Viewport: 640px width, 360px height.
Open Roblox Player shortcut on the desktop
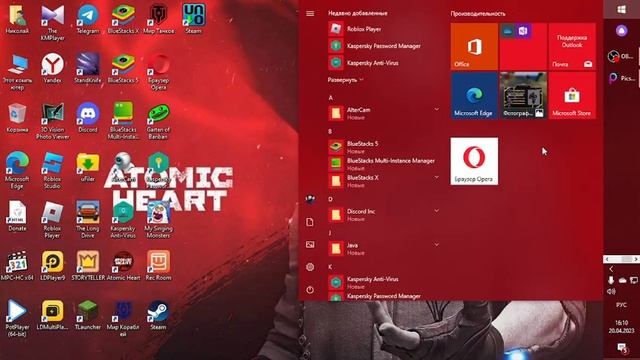[53, 220]
